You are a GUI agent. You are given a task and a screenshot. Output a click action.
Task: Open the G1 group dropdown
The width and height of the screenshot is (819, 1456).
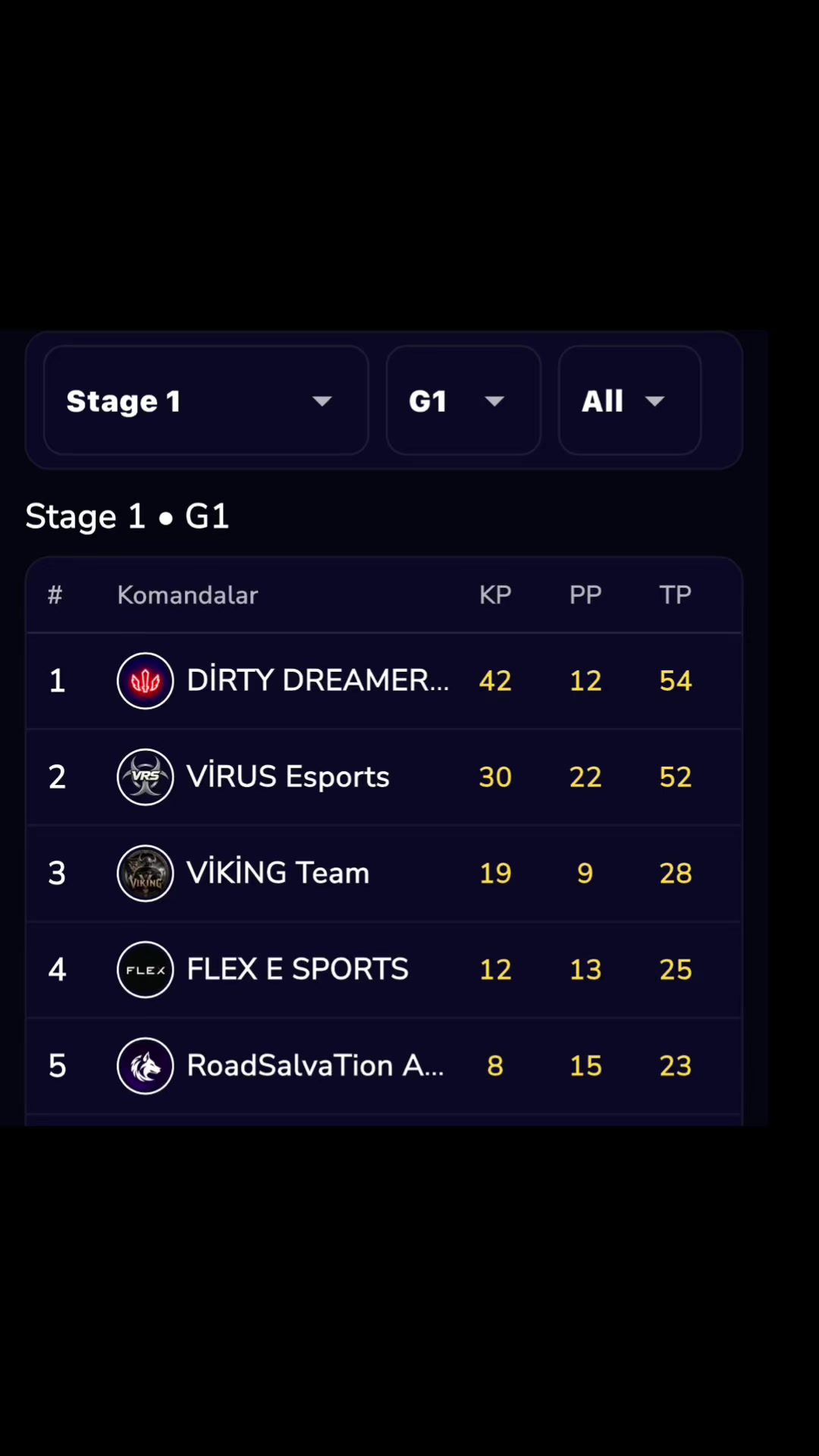click(463, 400)
